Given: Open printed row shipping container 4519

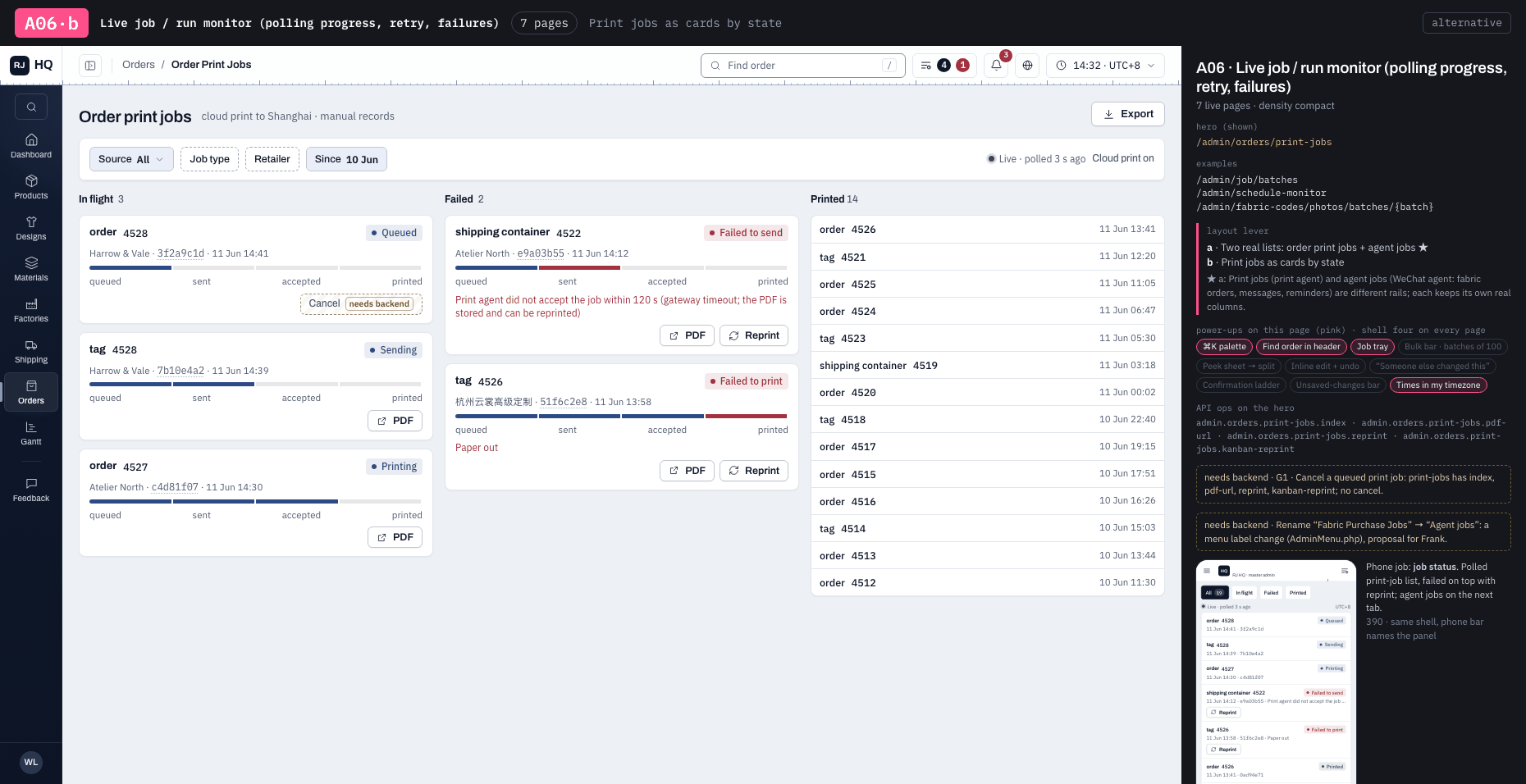Looking at the screenshot, I should 988,365.
